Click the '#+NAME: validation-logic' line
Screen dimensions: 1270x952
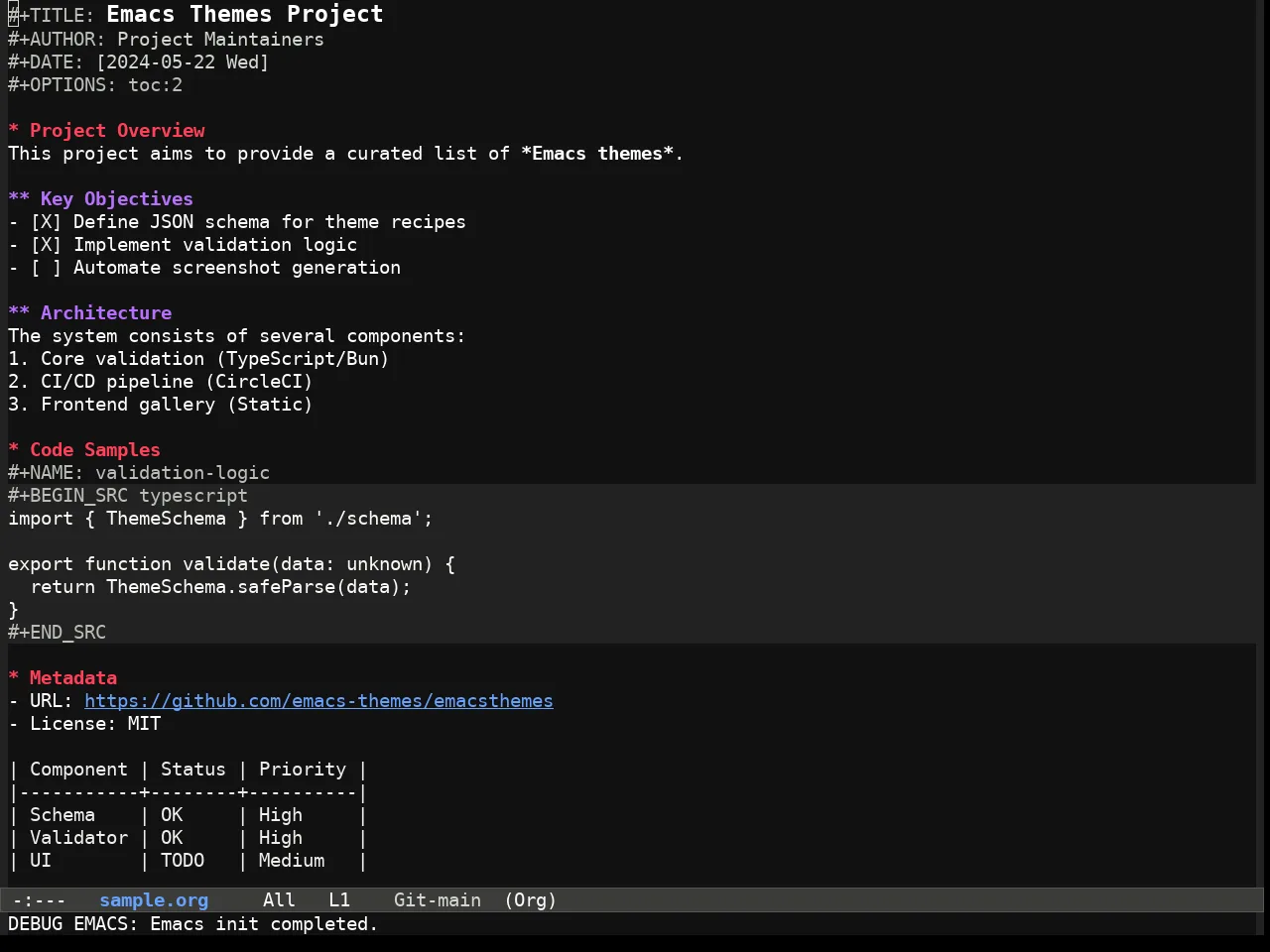pyautogui.click(x=139, y=473)
